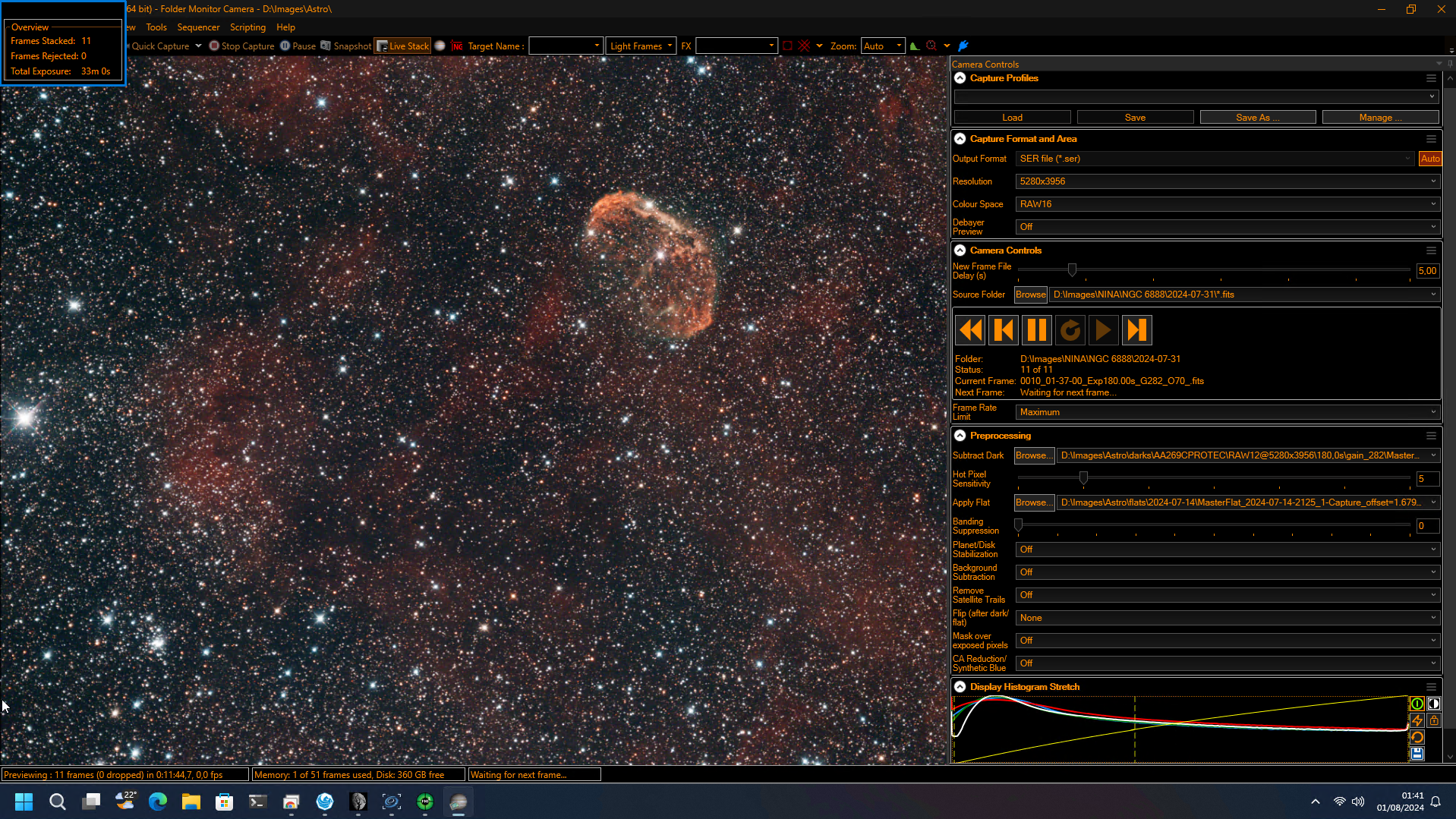Open the Background Subtraction dropdown
The width and height of the screenshot is (1456, 819).
click(x=1228, y=572)
